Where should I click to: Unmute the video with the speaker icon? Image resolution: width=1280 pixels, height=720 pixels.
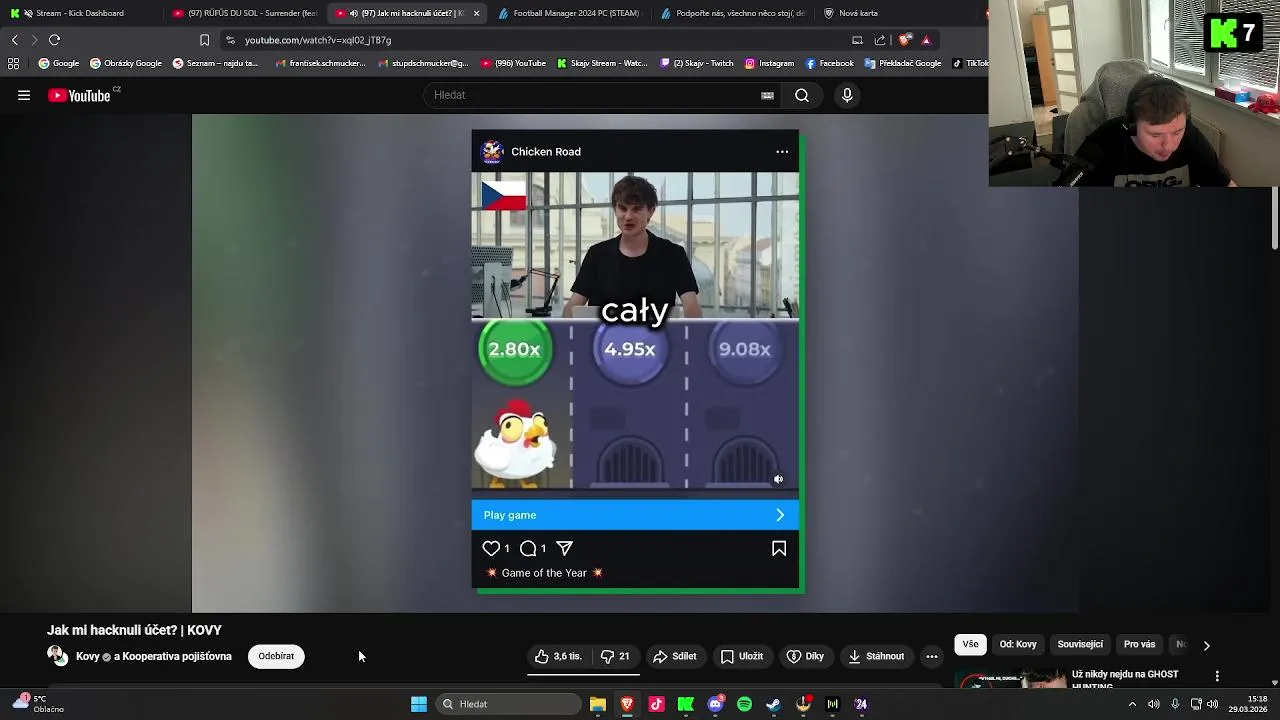pos(778,479)
